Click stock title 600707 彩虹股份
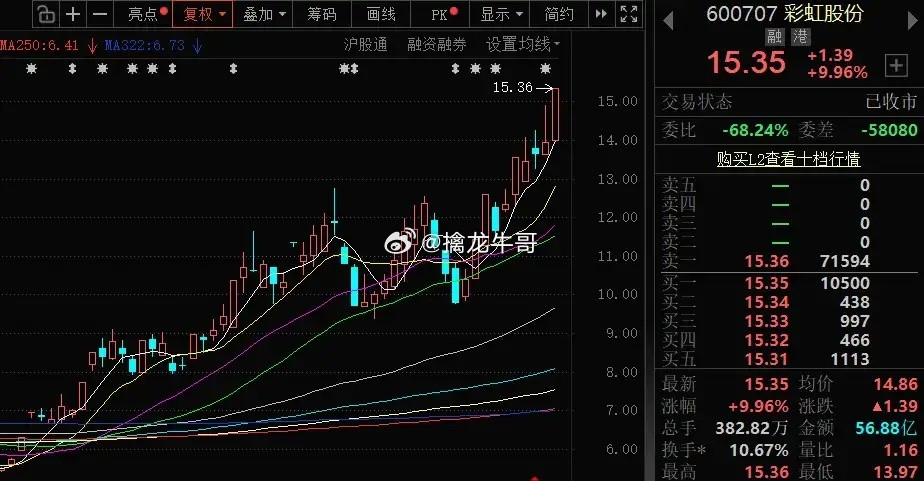 [x=785, y=14]
